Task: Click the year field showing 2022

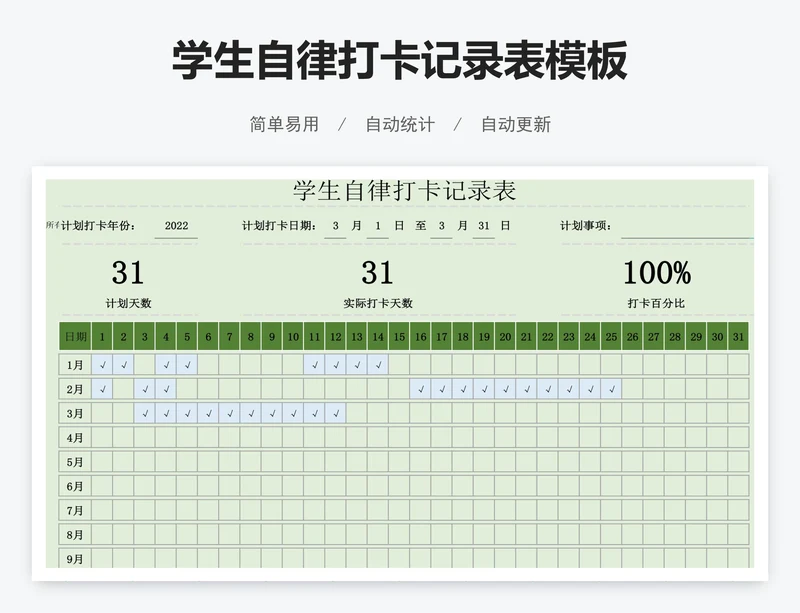Action: coord(176,226)
